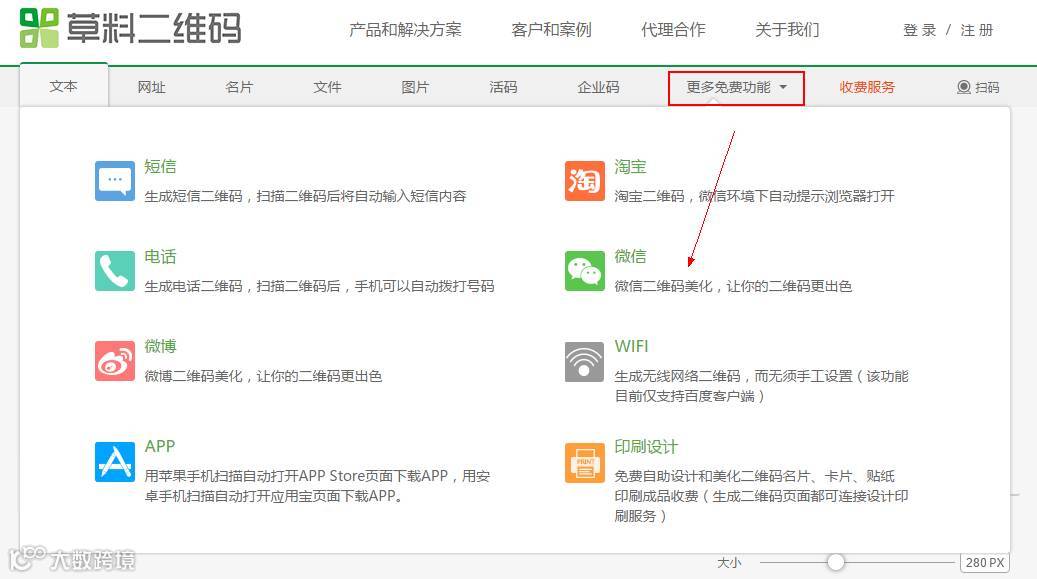Viewport: 1037px width, 579px height.
Task: Open the 收费服务 tab
Action: pos(867,87)
